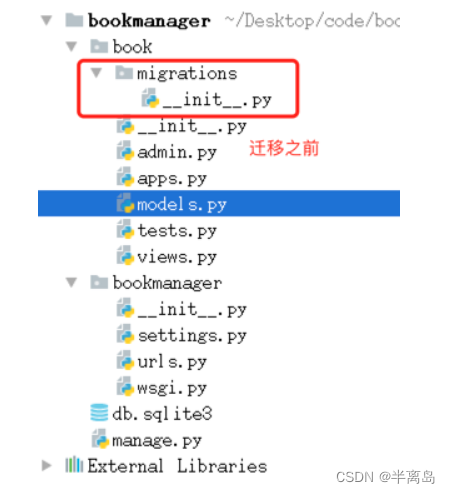
Task: Click the External Libraries bar-chart icon
Action: [74, 465]
